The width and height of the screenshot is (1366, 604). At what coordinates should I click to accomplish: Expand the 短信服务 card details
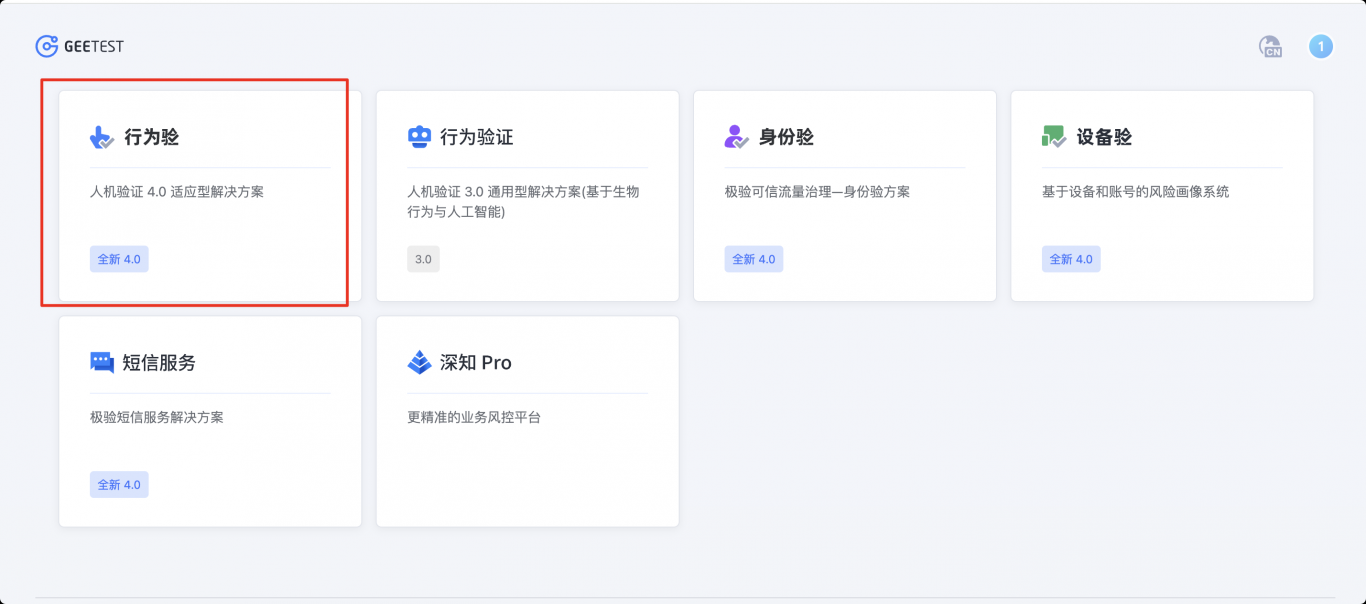point(210,420)
